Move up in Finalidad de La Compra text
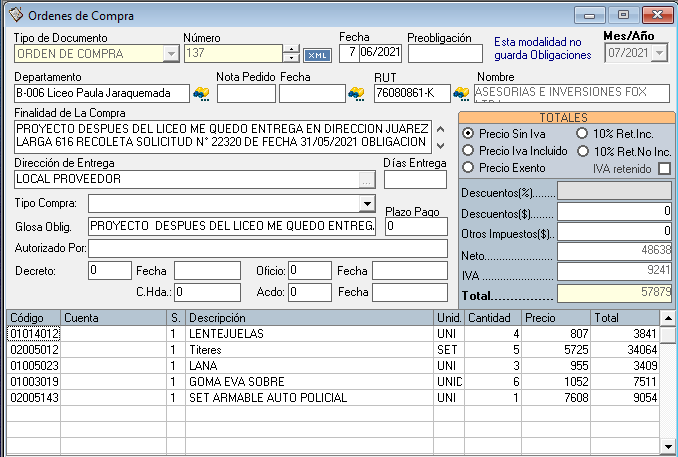 440,129
